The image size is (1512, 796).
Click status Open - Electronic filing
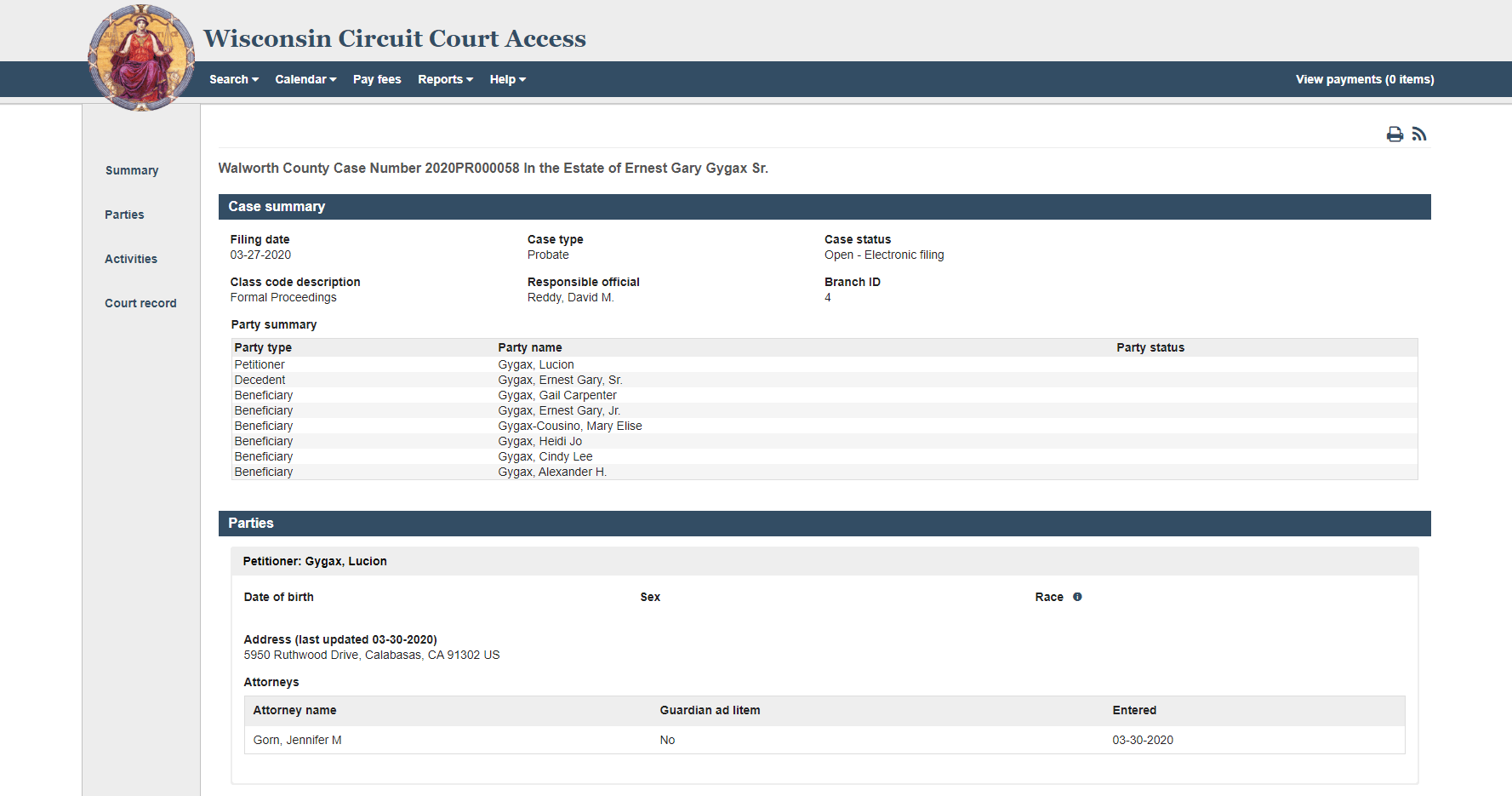coord(884,255)
